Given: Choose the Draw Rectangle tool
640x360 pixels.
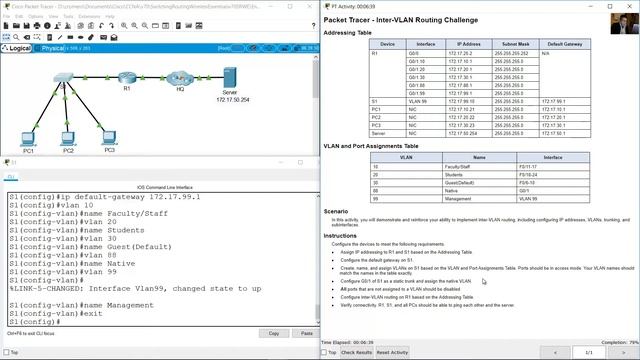Looking at the screenshot, I should click(x=70, y=37).
